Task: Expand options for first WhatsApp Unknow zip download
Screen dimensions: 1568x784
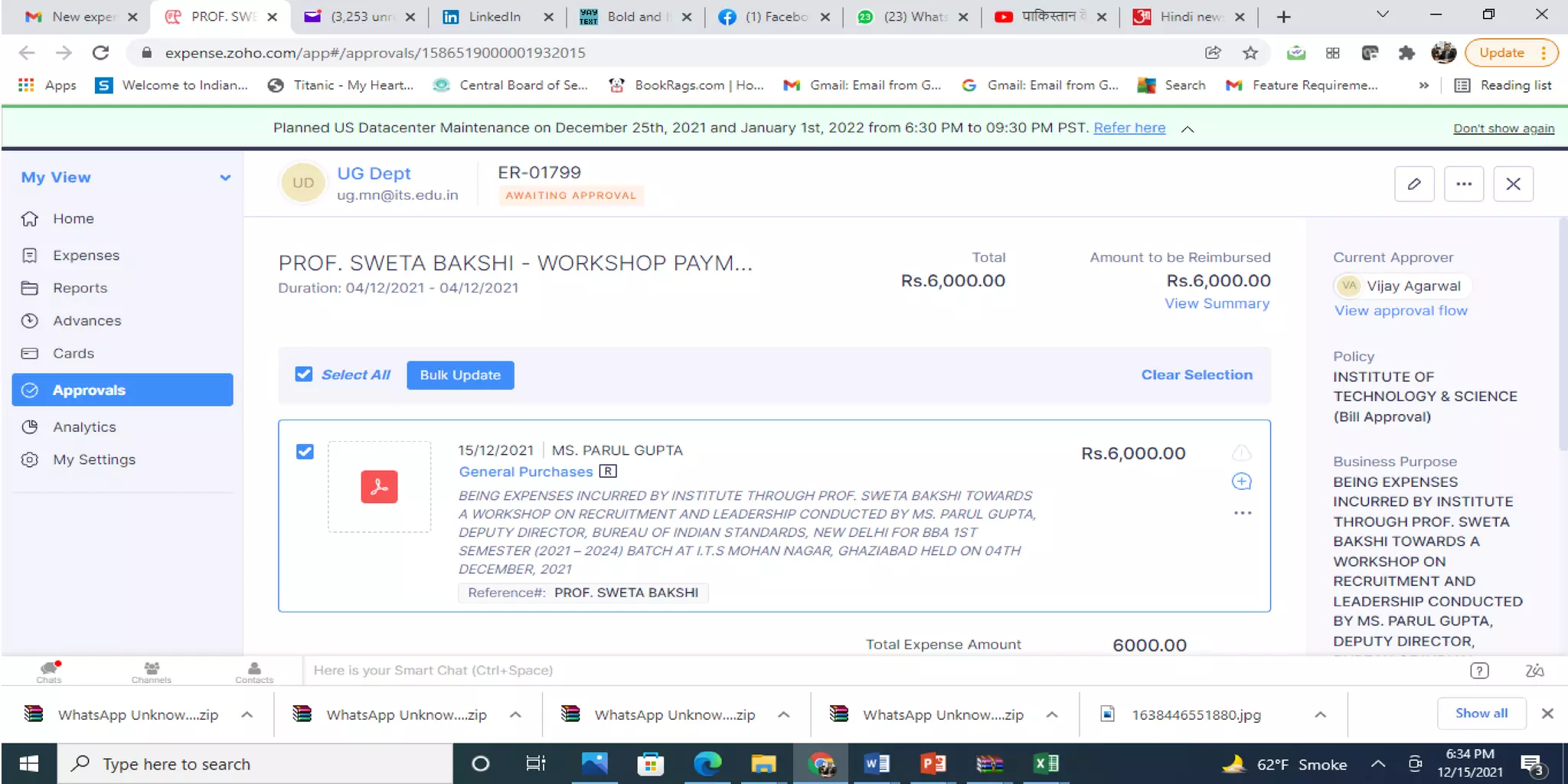Action: [247, 714]
